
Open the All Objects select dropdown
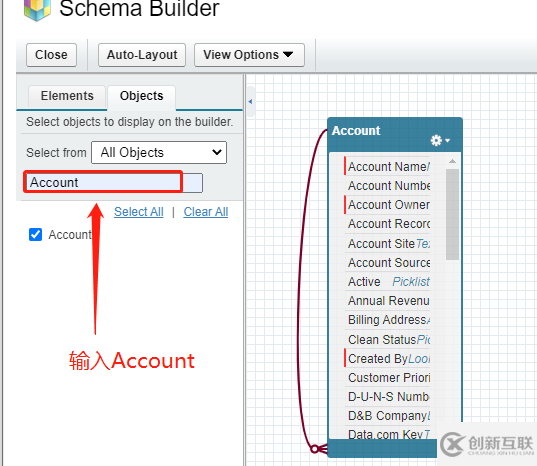pyautogui.click(x=159, y=153)
